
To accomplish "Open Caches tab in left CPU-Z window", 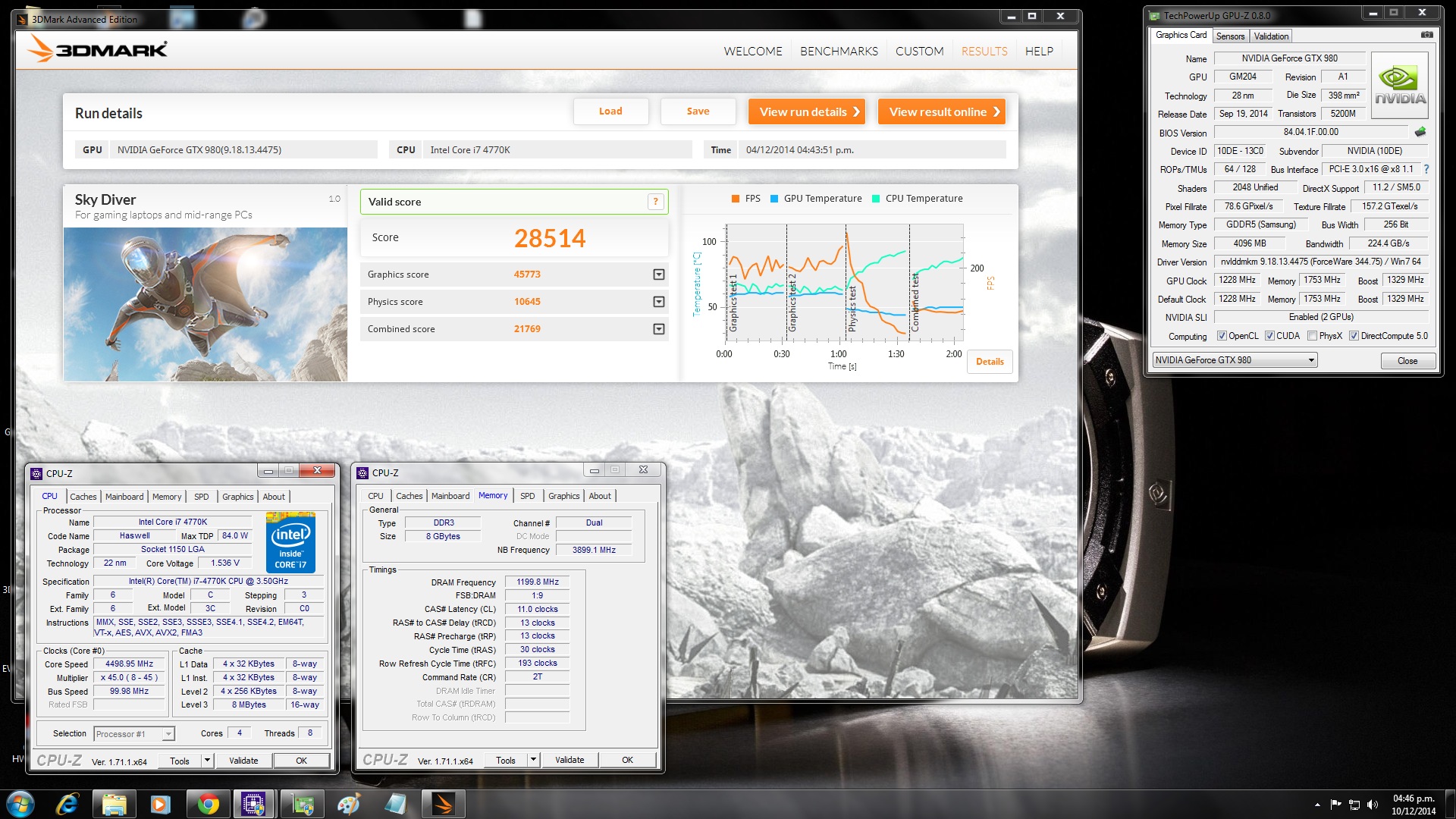I will pyautogui.click(x=83, y=497).
